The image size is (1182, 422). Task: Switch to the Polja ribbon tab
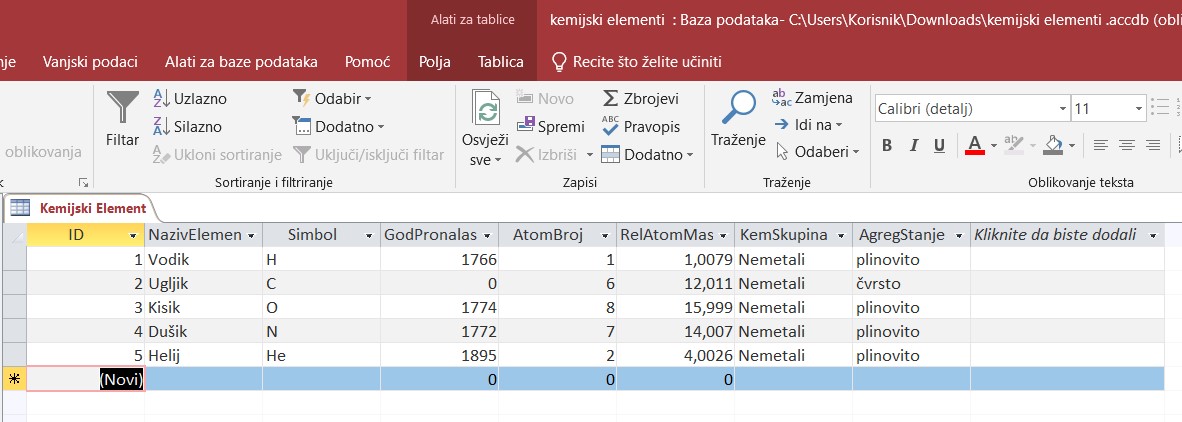[434, 62]
